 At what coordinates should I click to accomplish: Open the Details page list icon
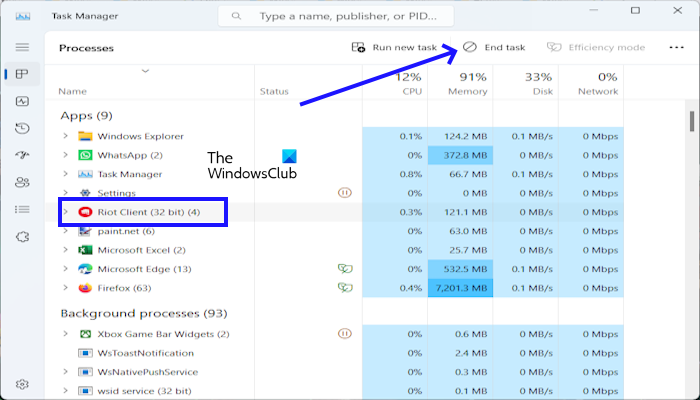(x=22, y=209)
